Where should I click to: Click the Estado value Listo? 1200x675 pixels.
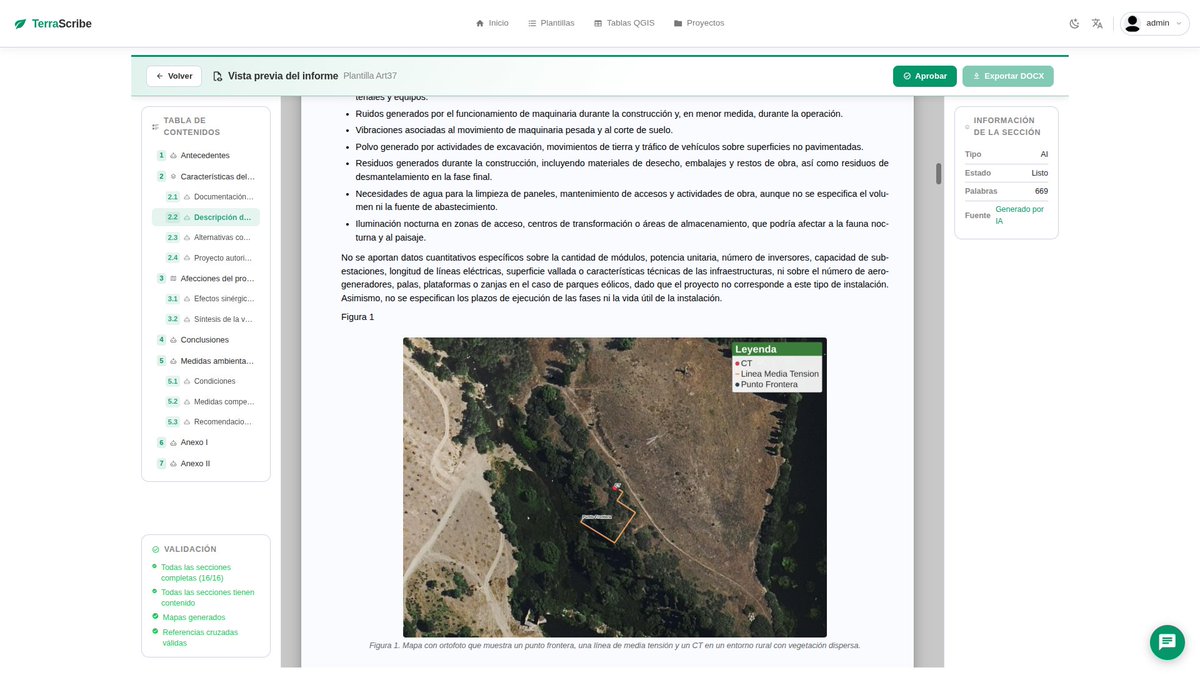1040,173
